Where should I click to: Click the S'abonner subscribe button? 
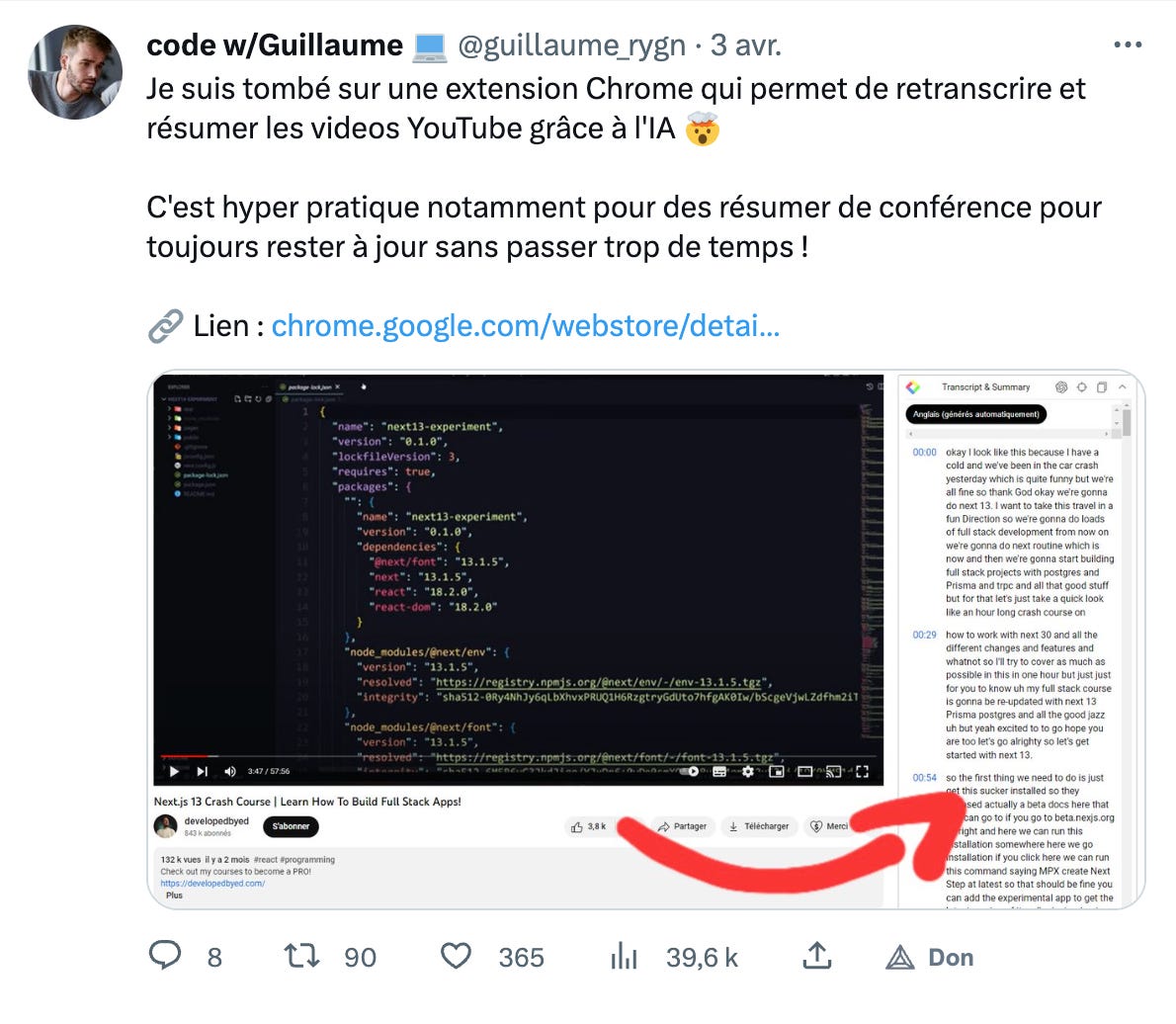(x=291, y=826)
